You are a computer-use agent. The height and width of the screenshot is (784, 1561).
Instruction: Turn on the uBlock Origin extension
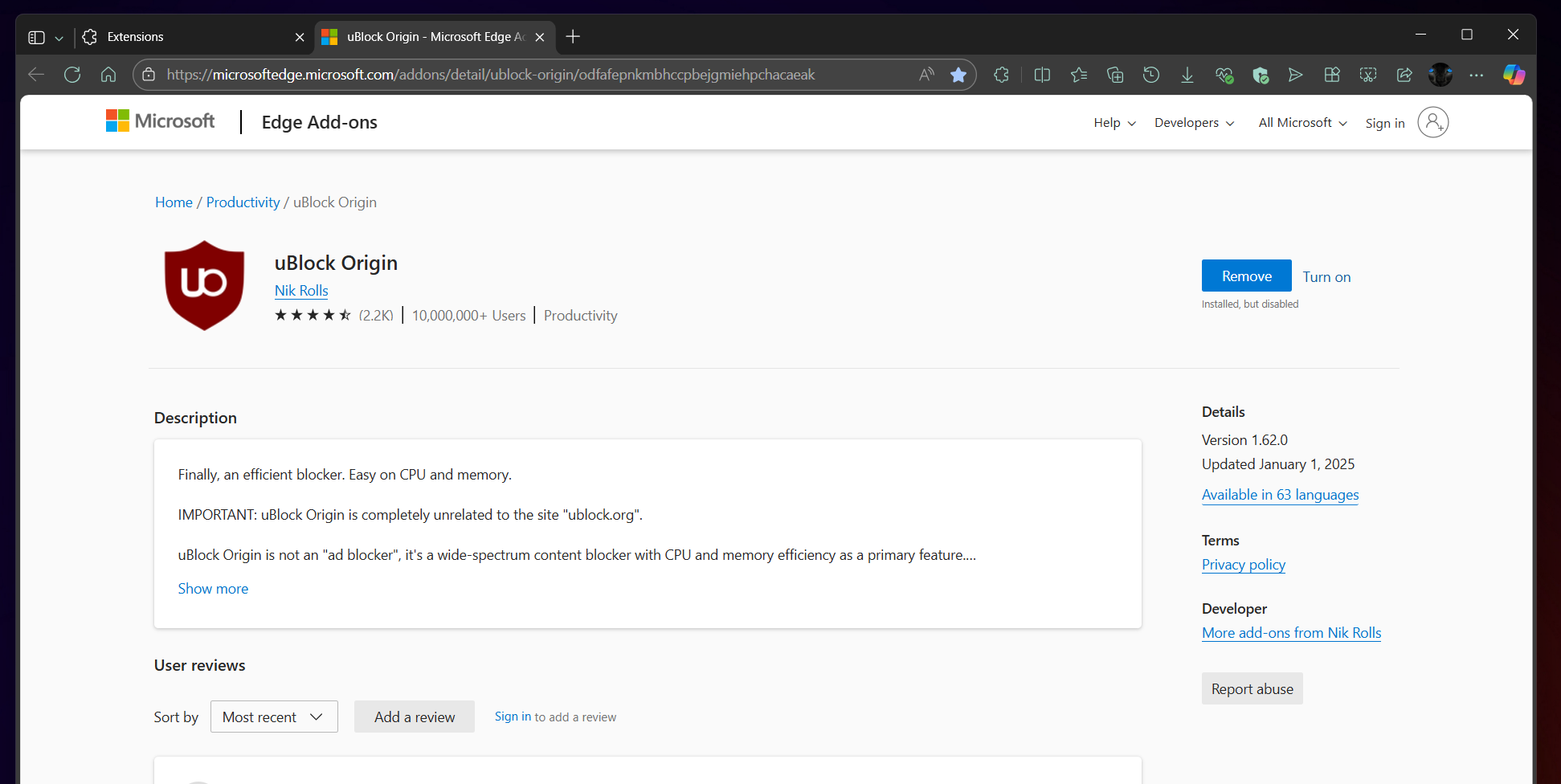[1326, 277]
